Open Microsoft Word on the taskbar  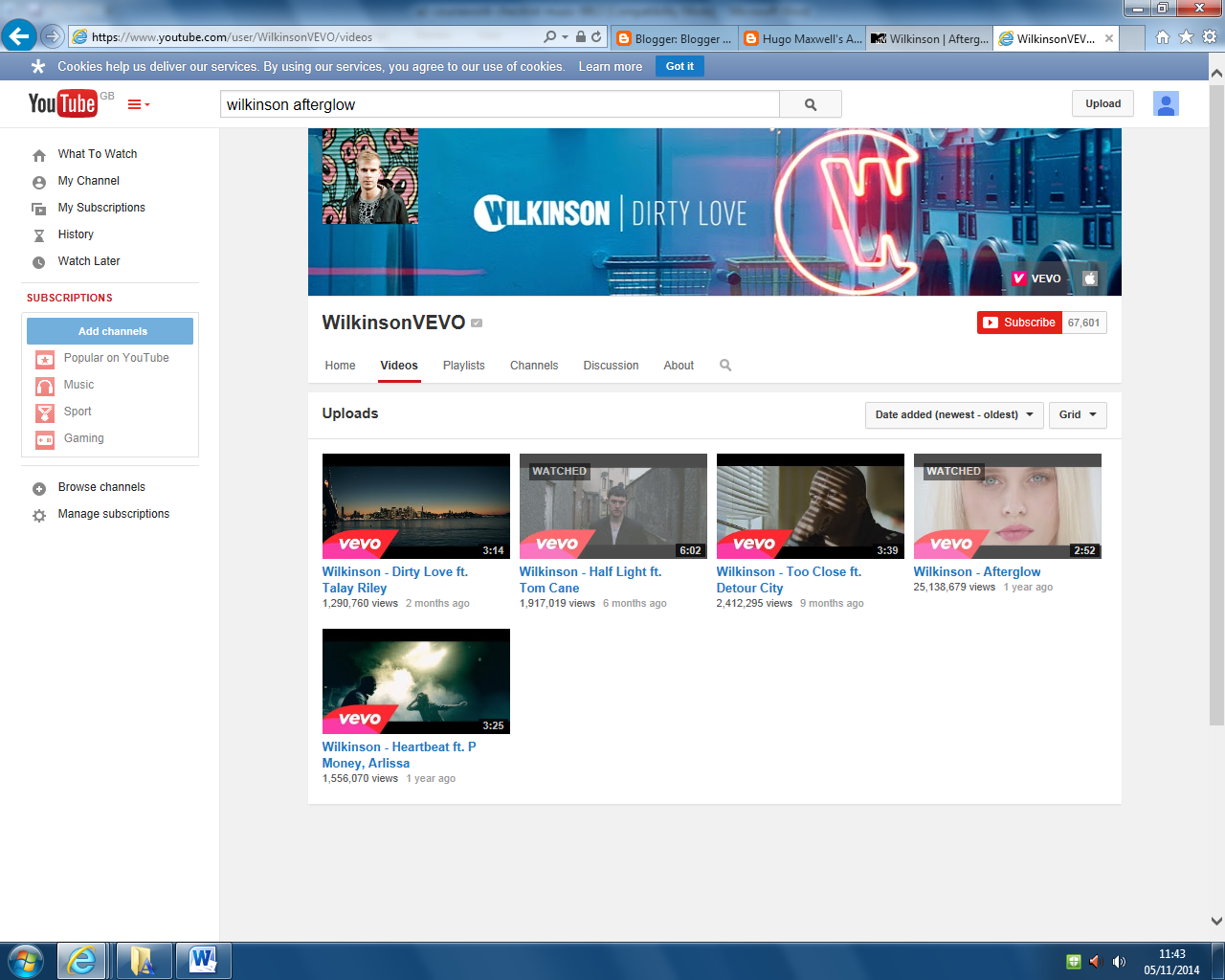(203, 961)
